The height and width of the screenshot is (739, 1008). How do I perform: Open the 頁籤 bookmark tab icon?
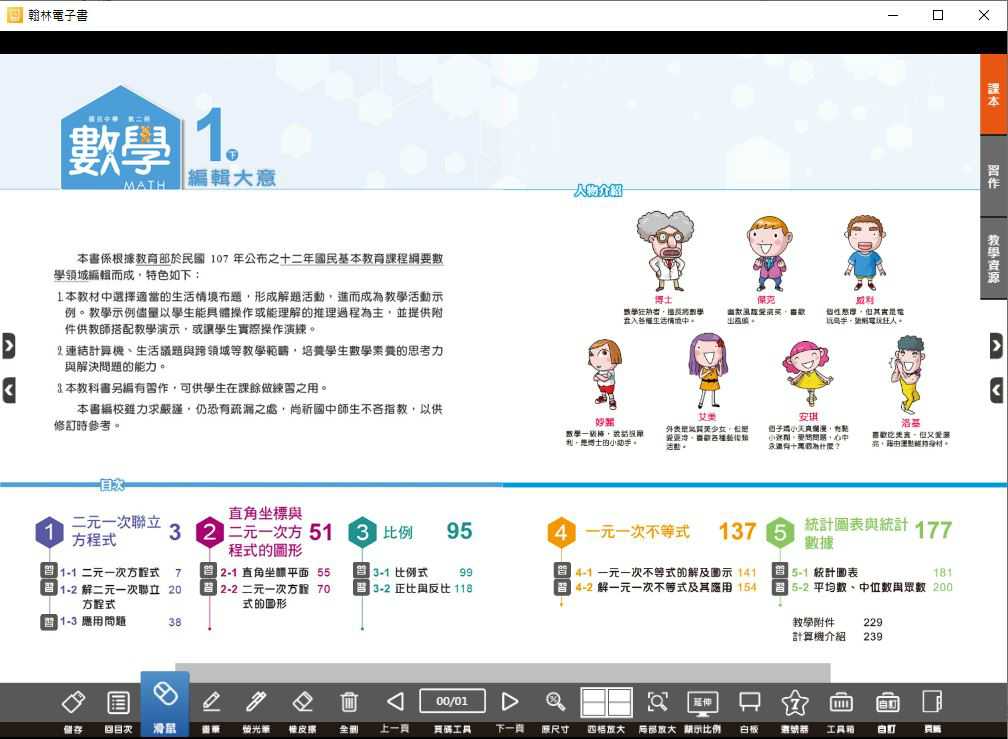(x=932, y=702)
